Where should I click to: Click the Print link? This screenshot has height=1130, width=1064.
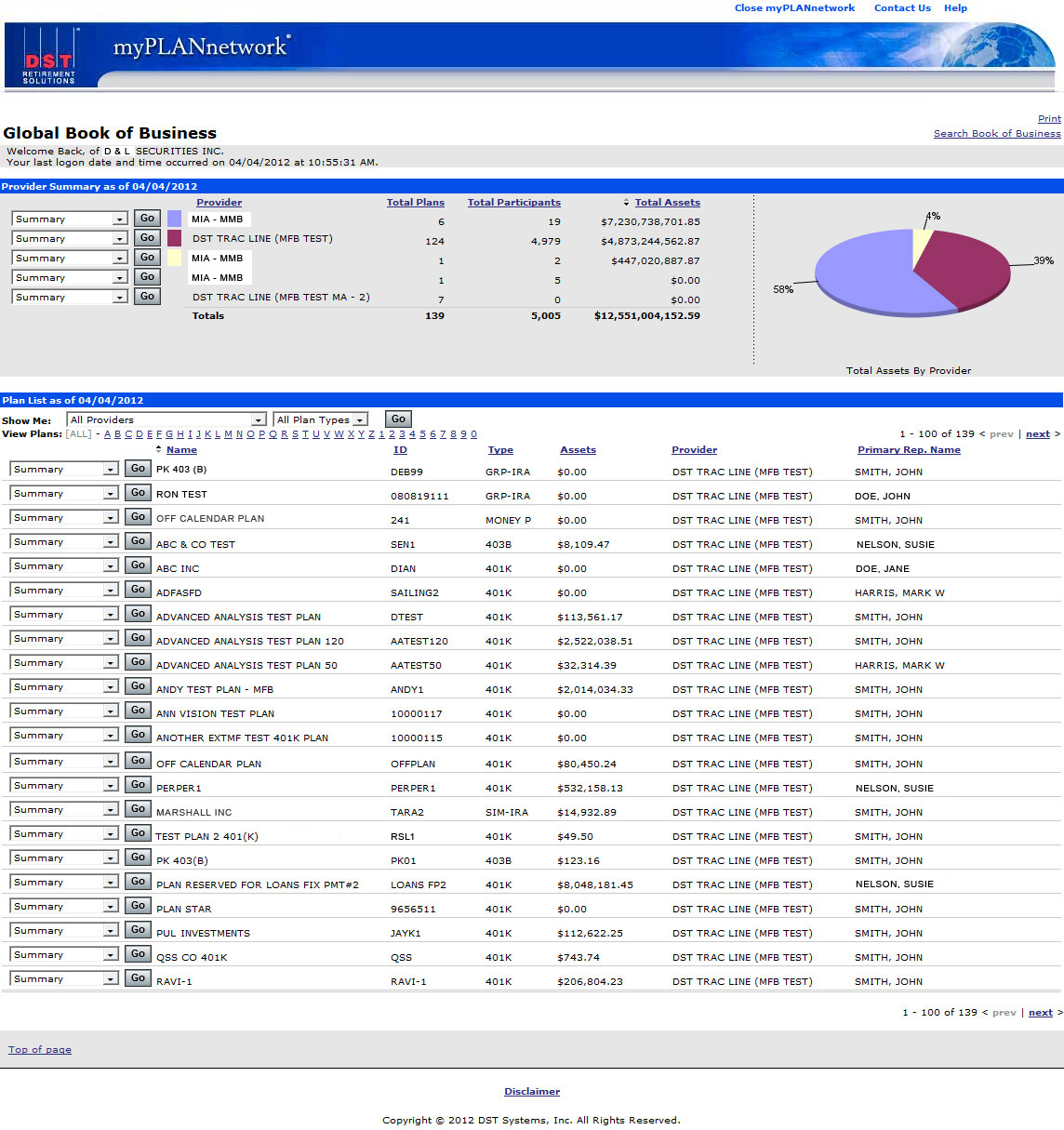pos(1049,119)
